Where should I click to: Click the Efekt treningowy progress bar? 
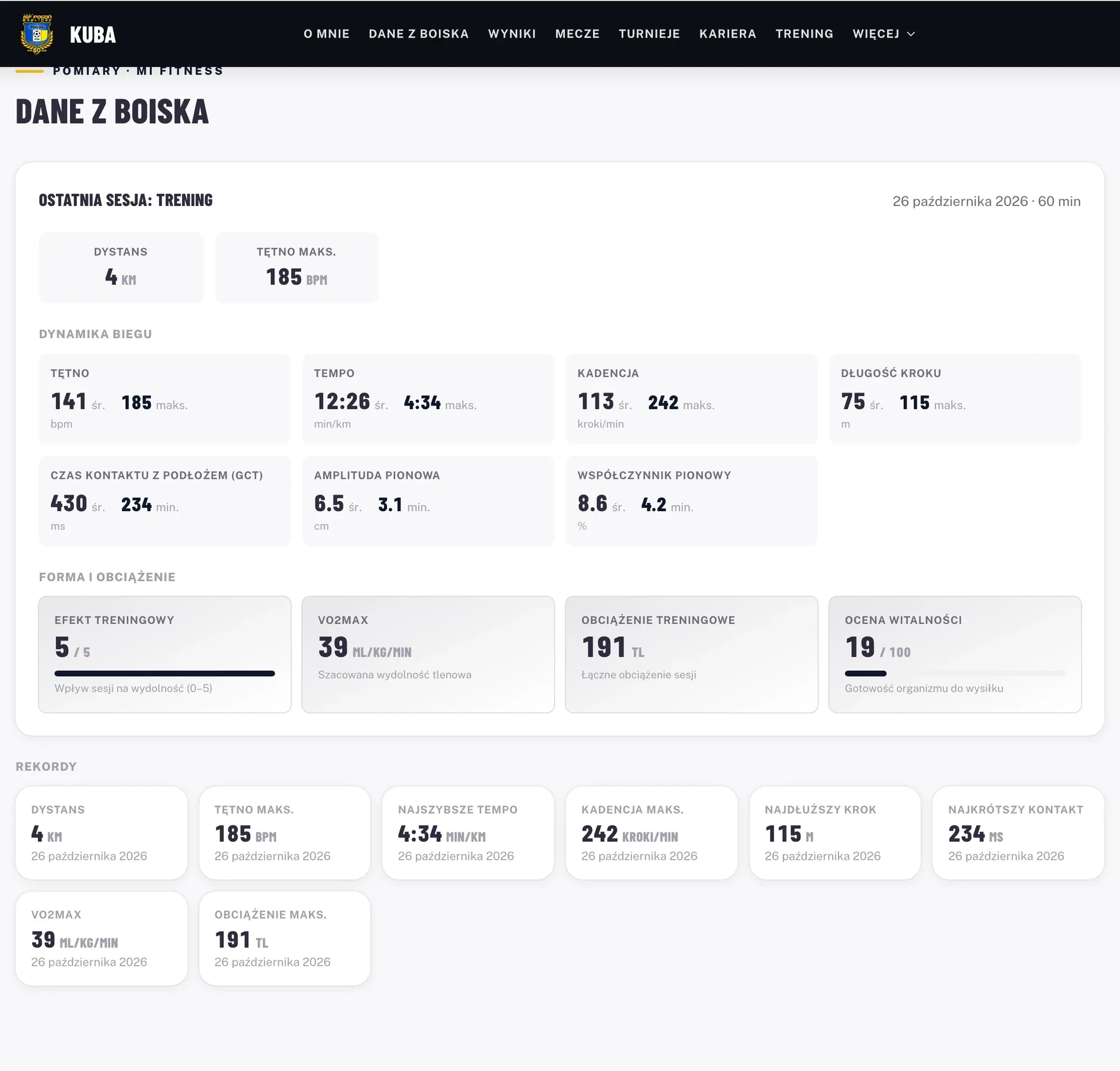pyautogui.click(x=165, y=673)
